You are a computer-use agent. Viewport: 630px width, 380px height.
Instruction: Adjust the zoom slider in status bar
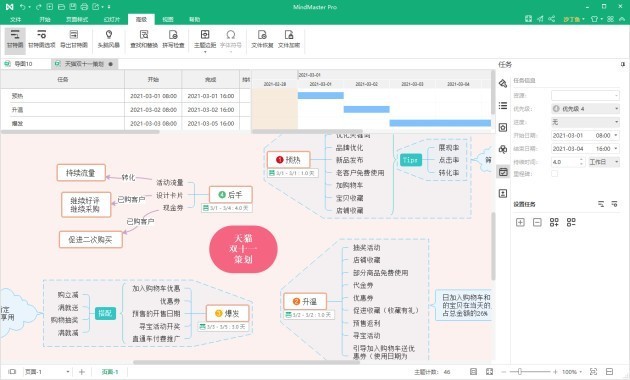pos(520,372)
